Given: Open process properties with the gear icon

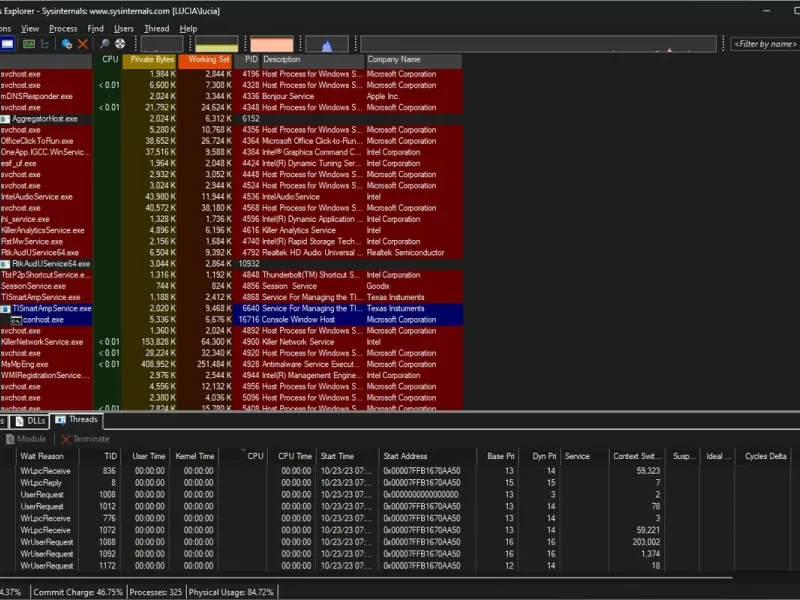Looking at the screenshot, I should pos(66,44).
